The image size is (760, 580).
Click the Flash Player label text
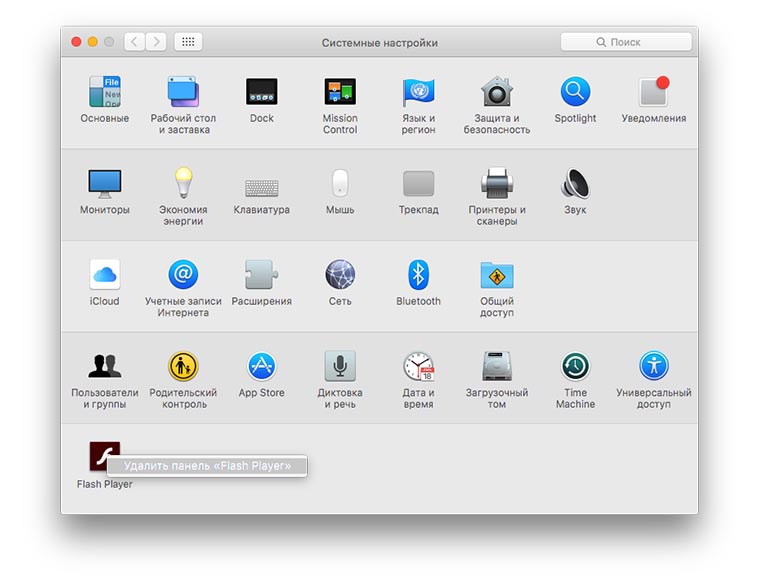point(104,484)
